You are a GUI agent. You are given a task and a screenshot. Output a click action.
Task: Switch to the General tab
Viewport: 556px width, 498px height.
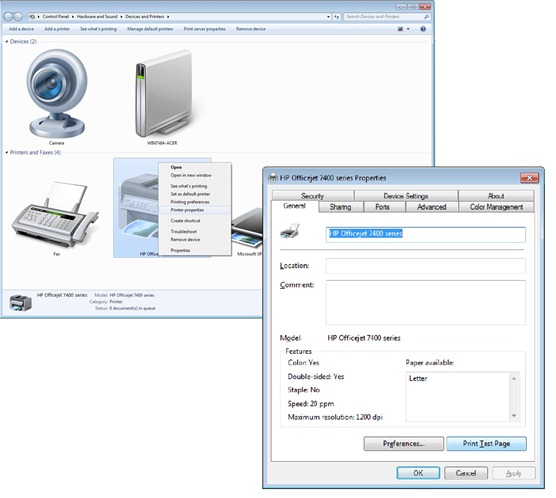294,206
